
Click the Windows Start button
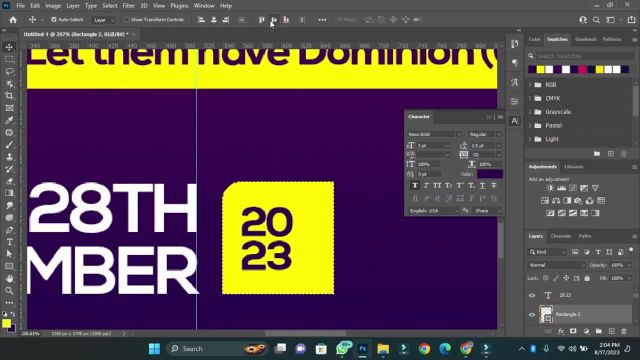(154, 349)
